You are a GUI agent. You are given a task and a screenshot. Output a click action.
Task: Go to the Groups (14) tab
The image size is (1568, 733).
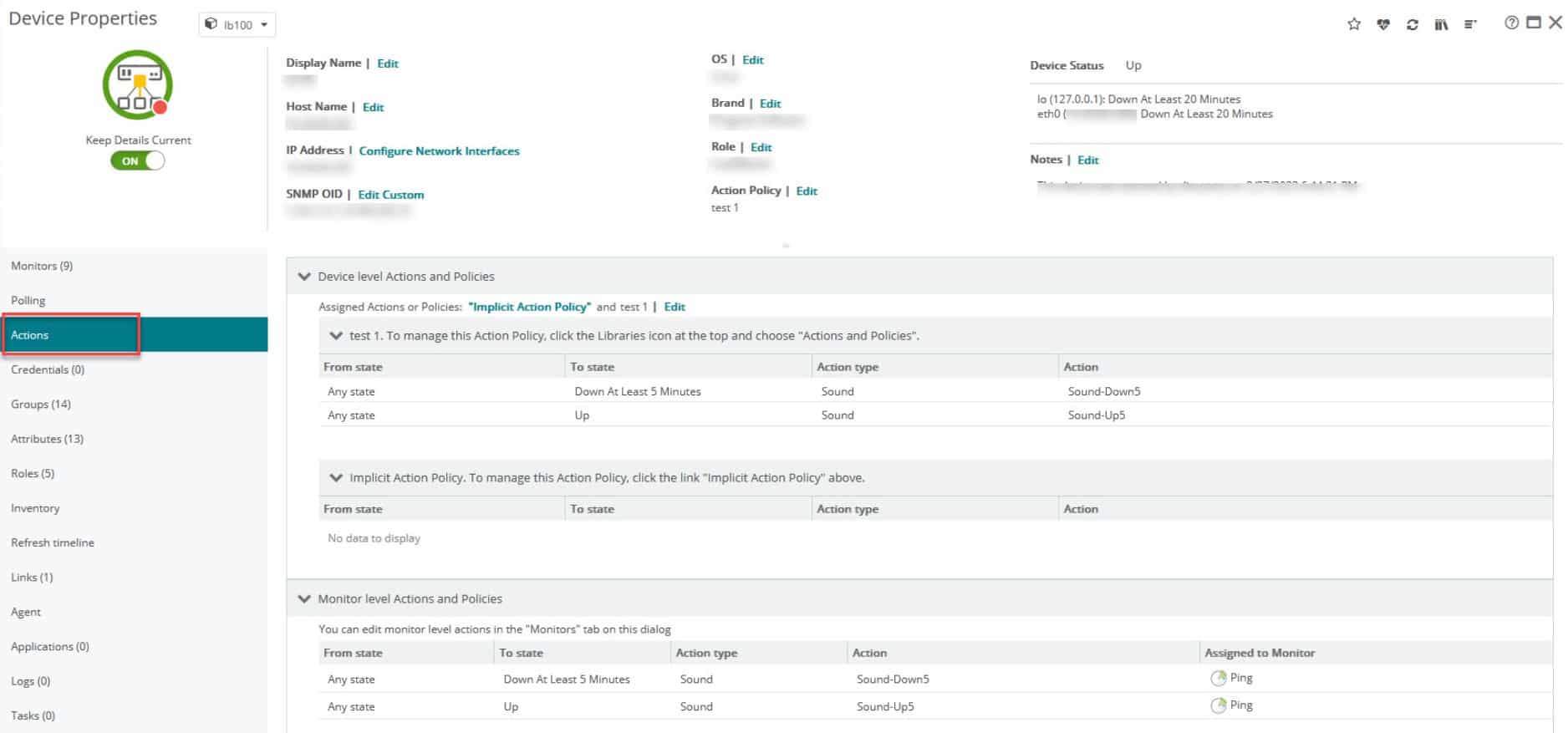click(x=134, y=405)
